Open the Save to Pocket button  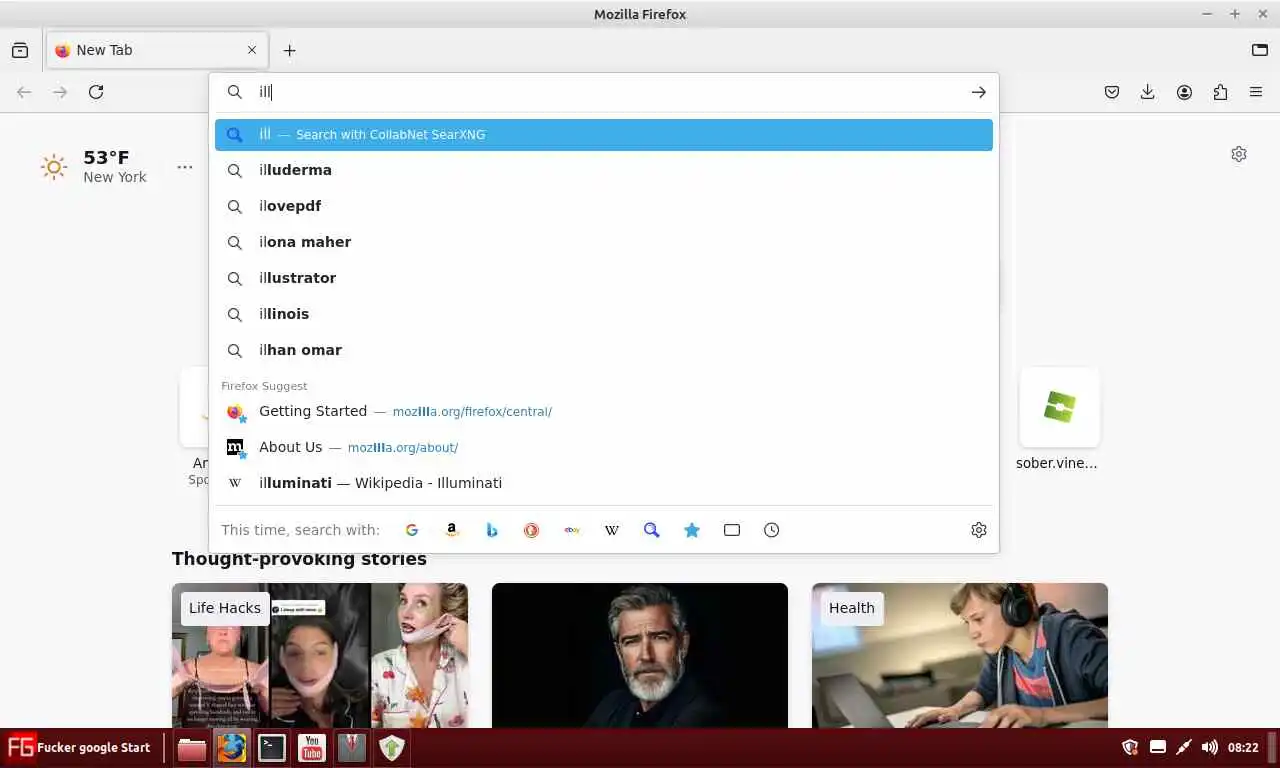pos(1112,92)
